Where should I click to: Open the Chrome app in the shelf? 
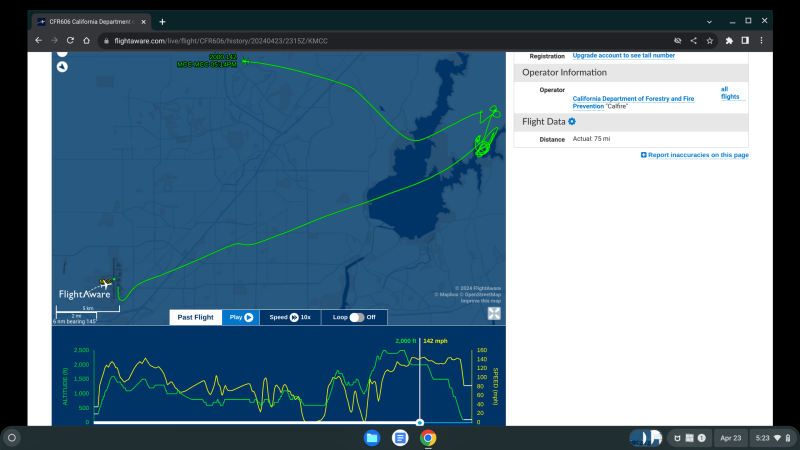pyautogui.click(x=428, y=438)
